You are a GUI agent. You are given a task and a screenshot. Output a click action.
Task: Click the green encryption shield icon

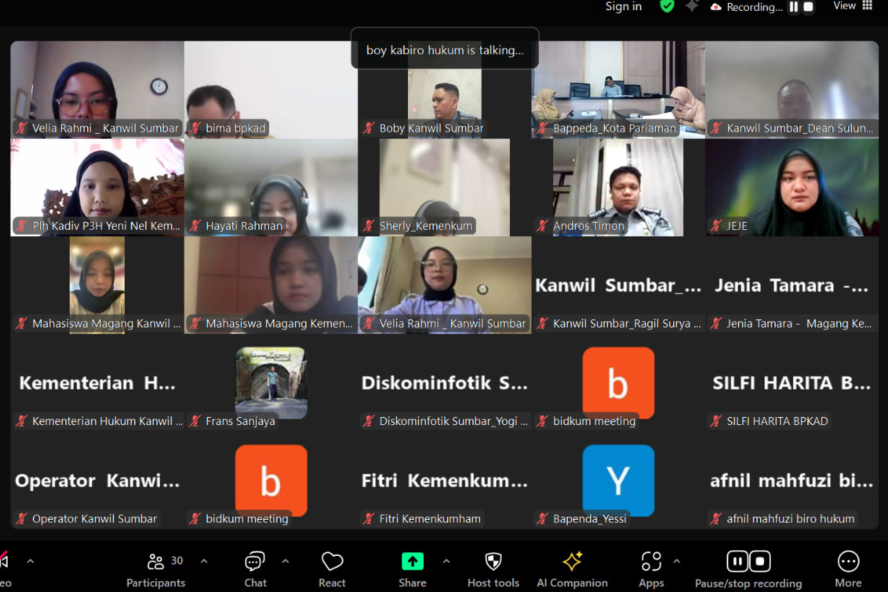667,6
